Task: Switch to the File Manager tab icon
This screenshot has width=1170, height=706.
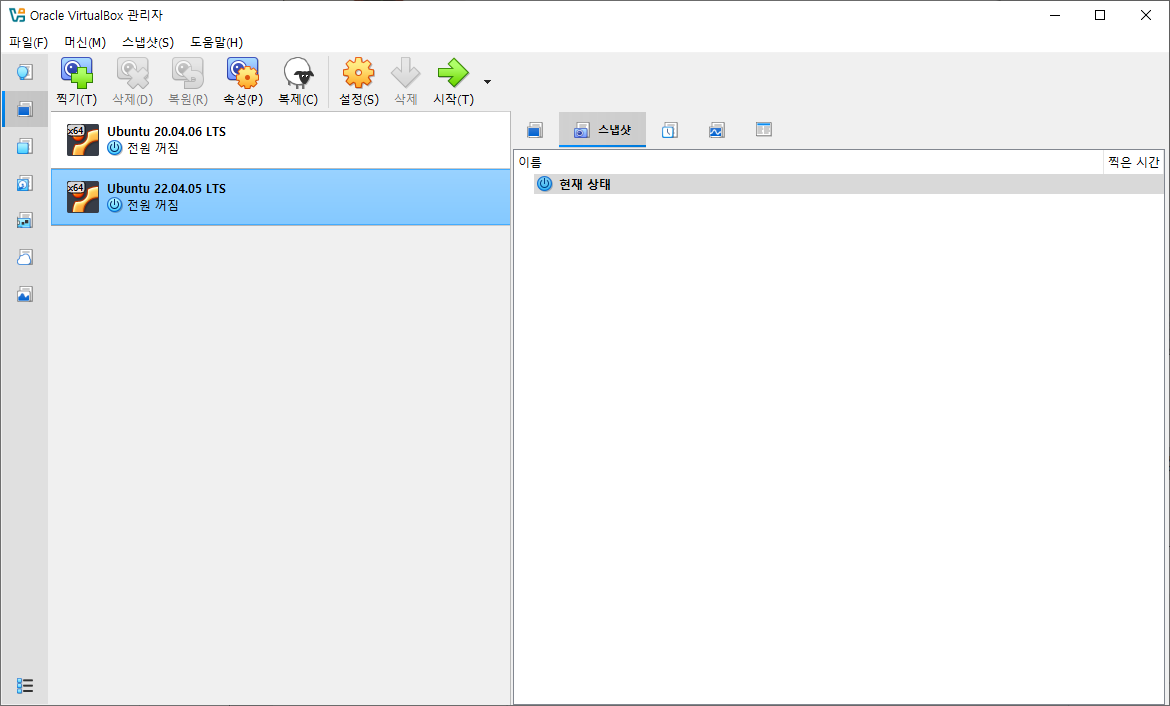Action: coord(763,131)
